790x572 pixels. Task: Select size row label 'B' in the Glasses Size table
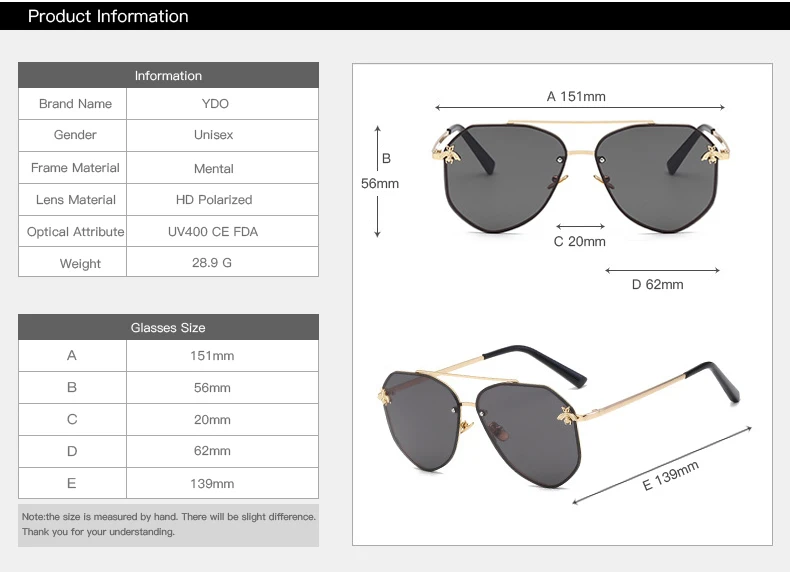click(72, 388)
